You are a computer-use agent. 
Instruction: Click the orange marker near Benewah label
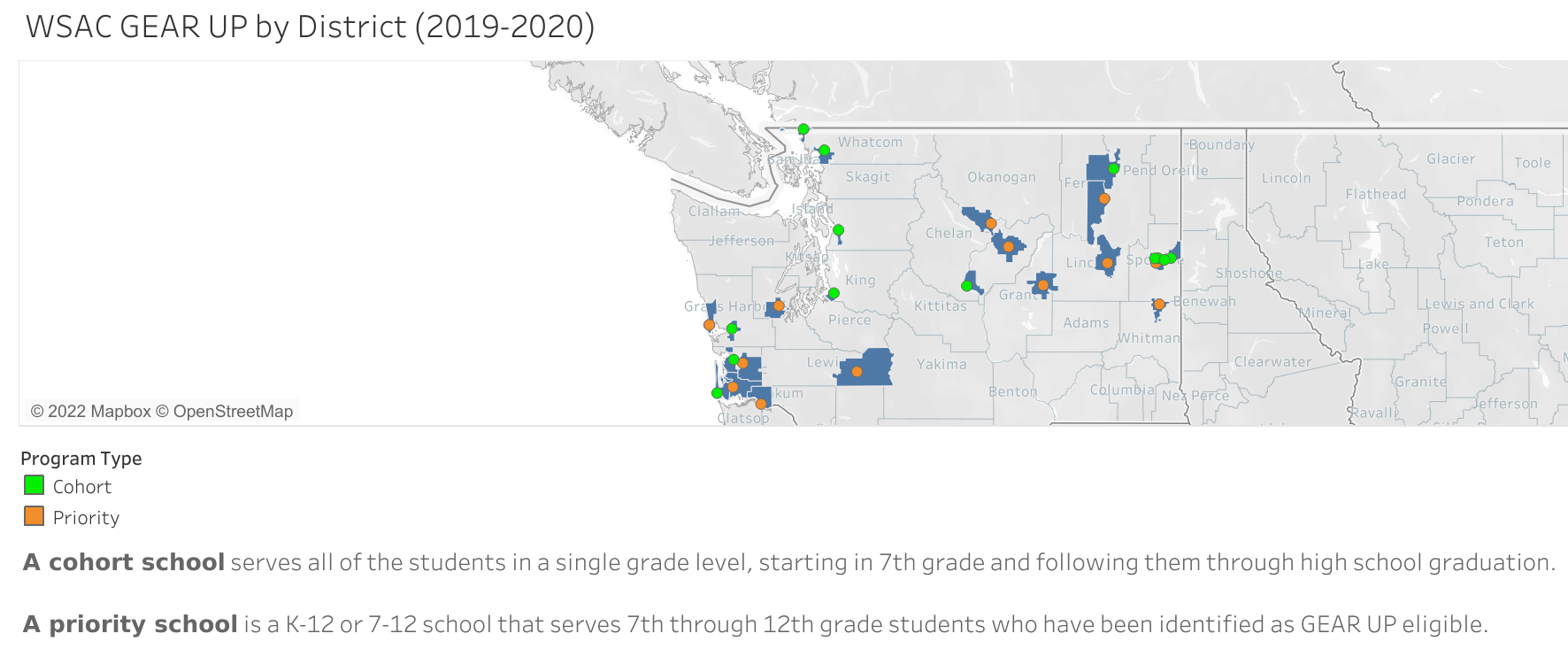1159,305
